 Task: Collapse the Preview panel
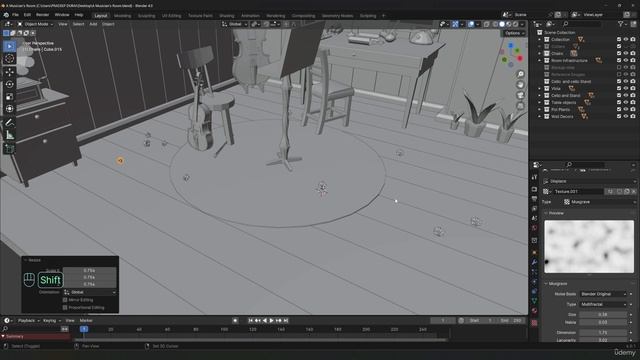click(546, 213)
